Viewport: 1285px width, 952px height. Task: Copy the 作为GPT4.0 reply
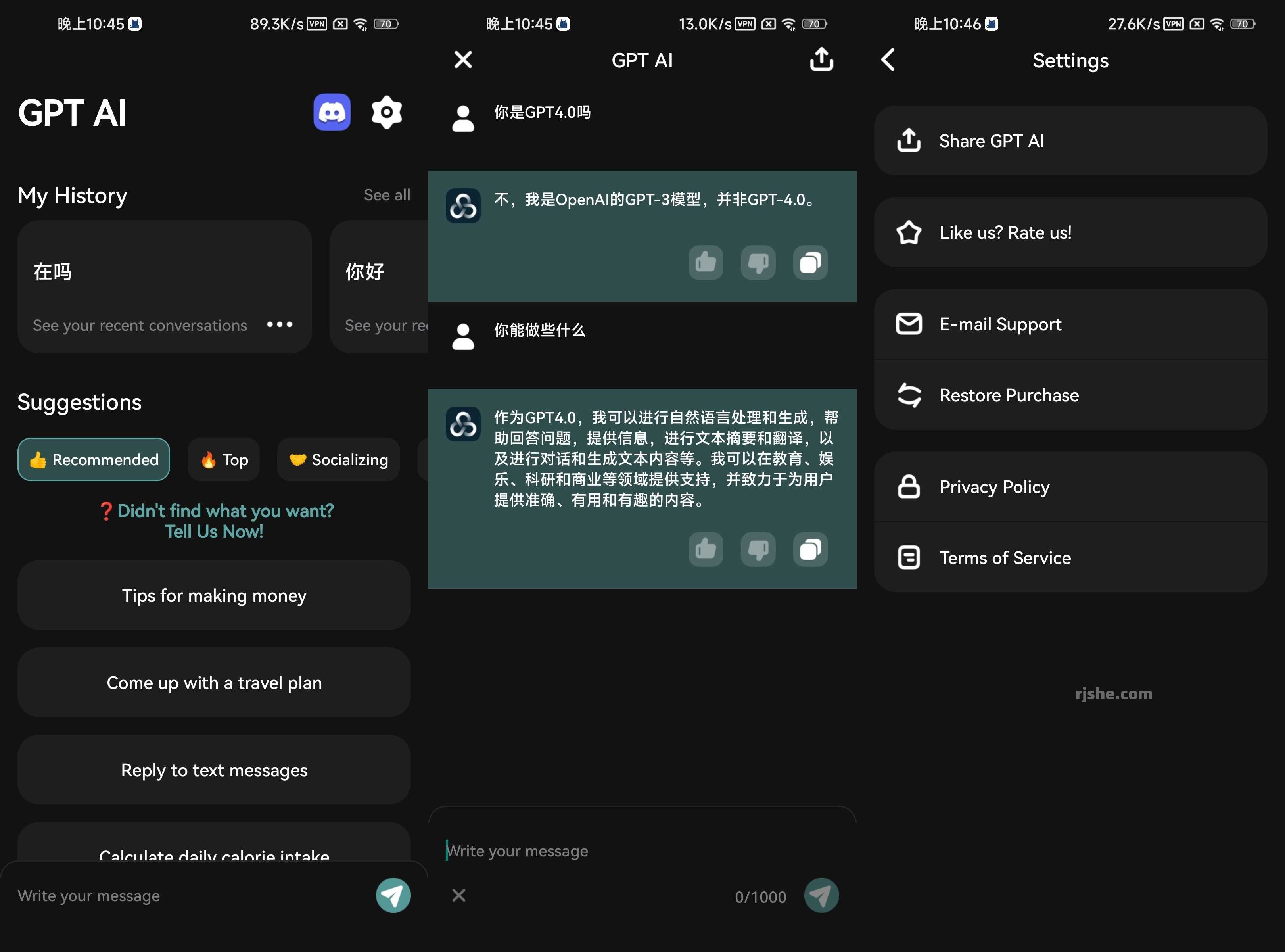pos(810,549)
